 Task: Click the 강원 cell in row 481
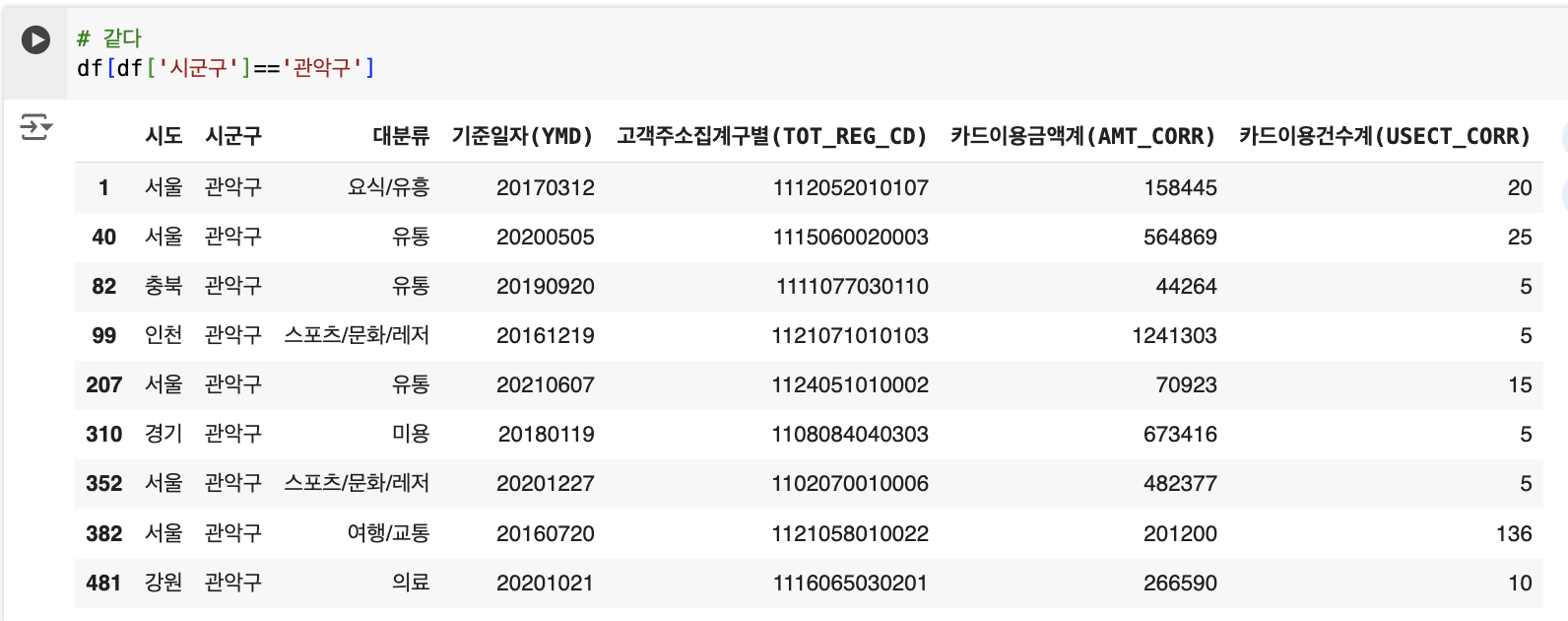163,583
